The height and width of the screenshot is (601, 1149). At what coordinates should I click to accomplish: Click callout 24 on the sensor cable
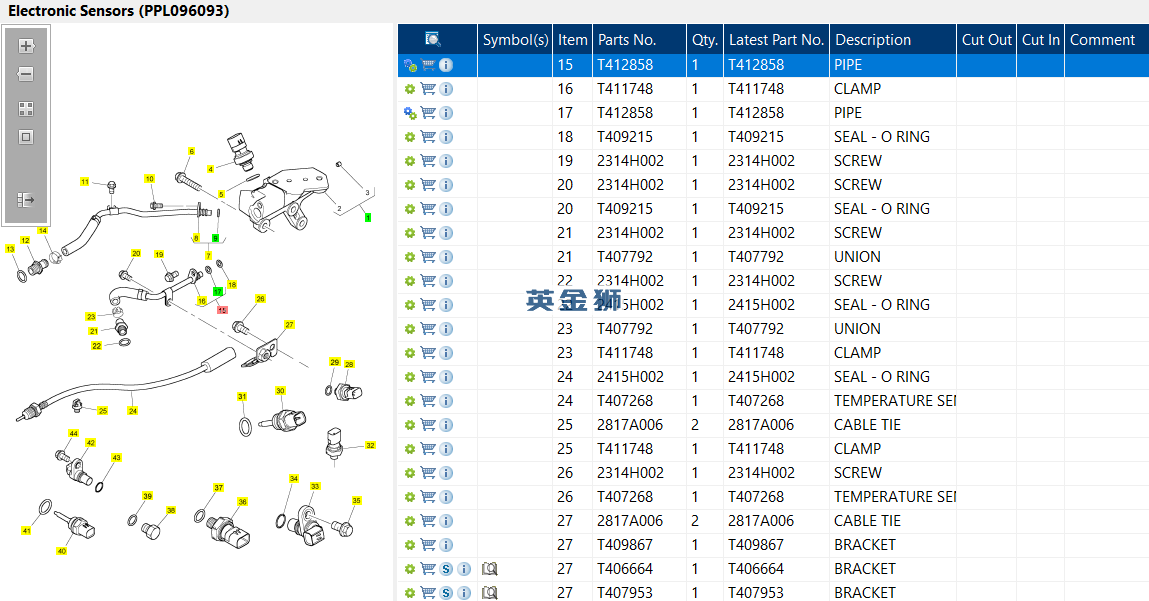pos(133,411)
